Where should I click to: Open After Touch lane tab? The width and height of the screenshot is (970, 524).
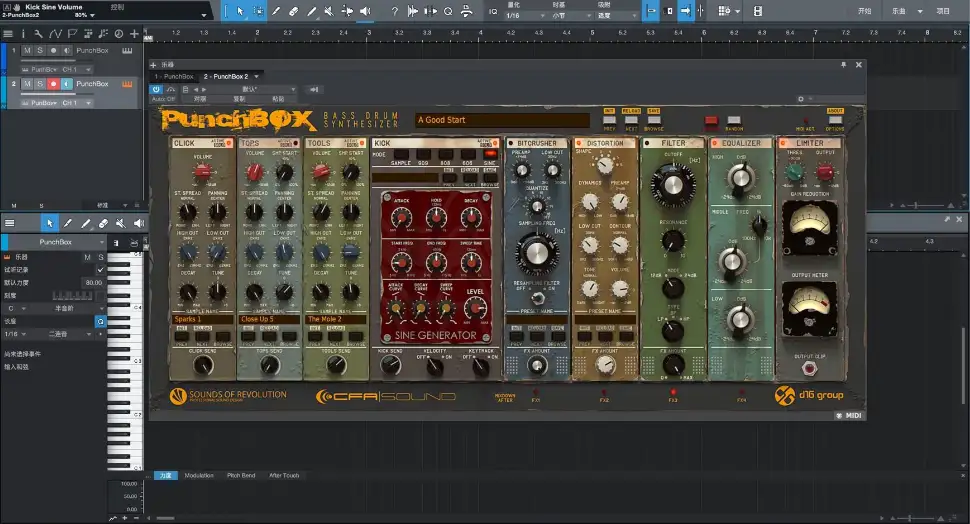click(284, 476)
